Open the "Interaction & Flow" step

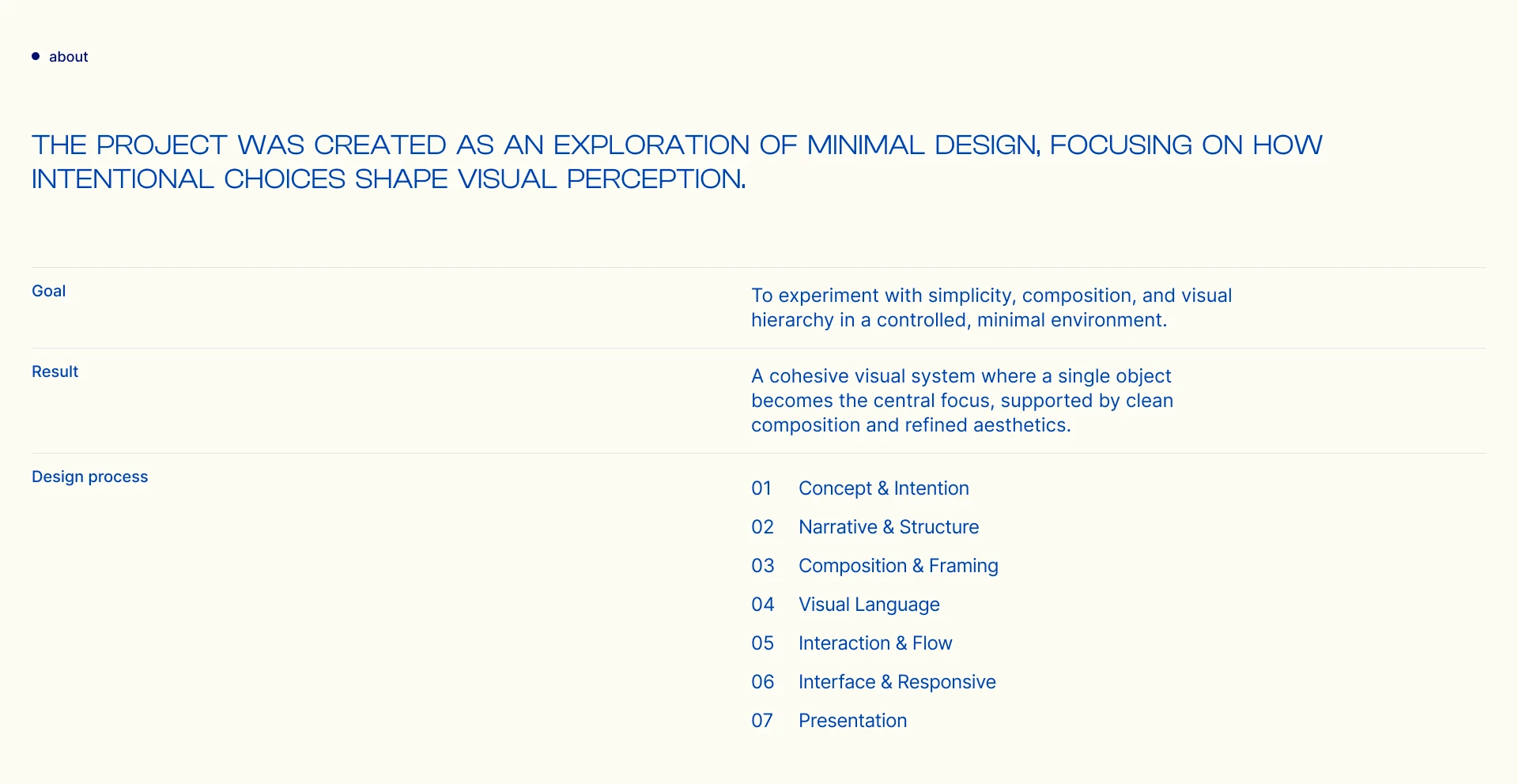point(875,643)
